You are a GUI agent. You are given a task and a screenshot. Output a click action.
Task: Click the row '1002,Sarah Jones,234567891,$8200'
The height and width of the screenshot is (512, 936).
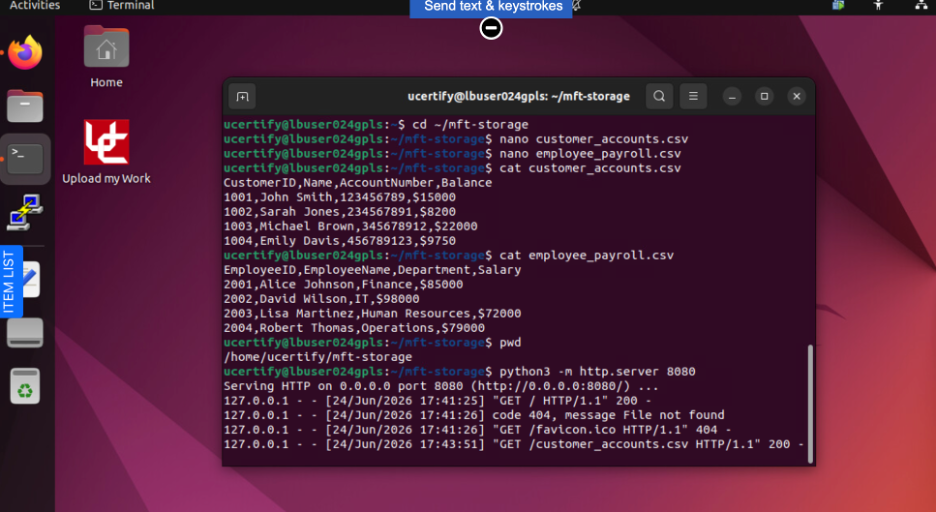pyautogui.click(x=340, y=212)
